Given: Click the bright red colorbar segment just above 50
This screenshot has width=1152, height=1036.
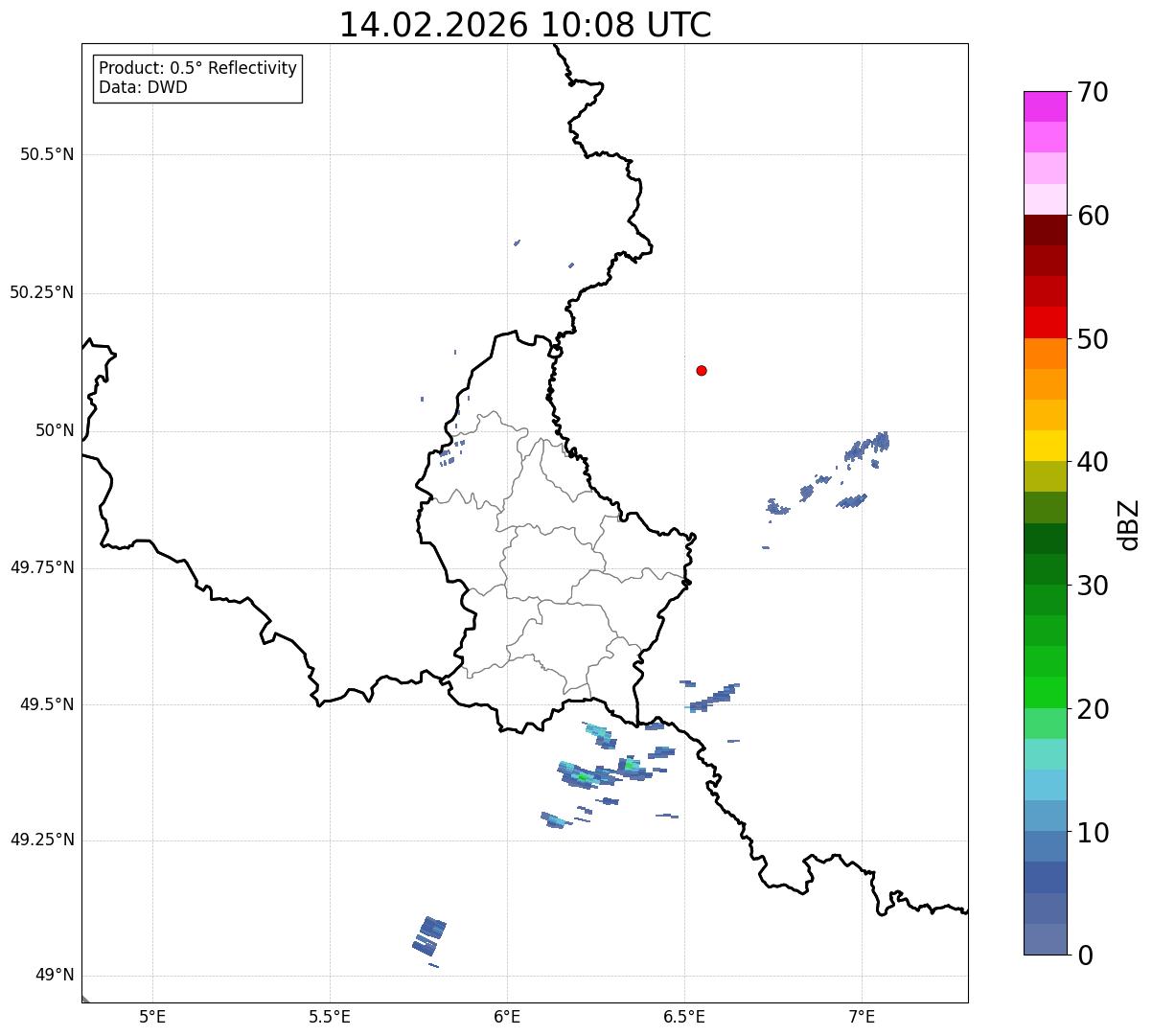Looking at the screenshot, I should click(1045, 322).
